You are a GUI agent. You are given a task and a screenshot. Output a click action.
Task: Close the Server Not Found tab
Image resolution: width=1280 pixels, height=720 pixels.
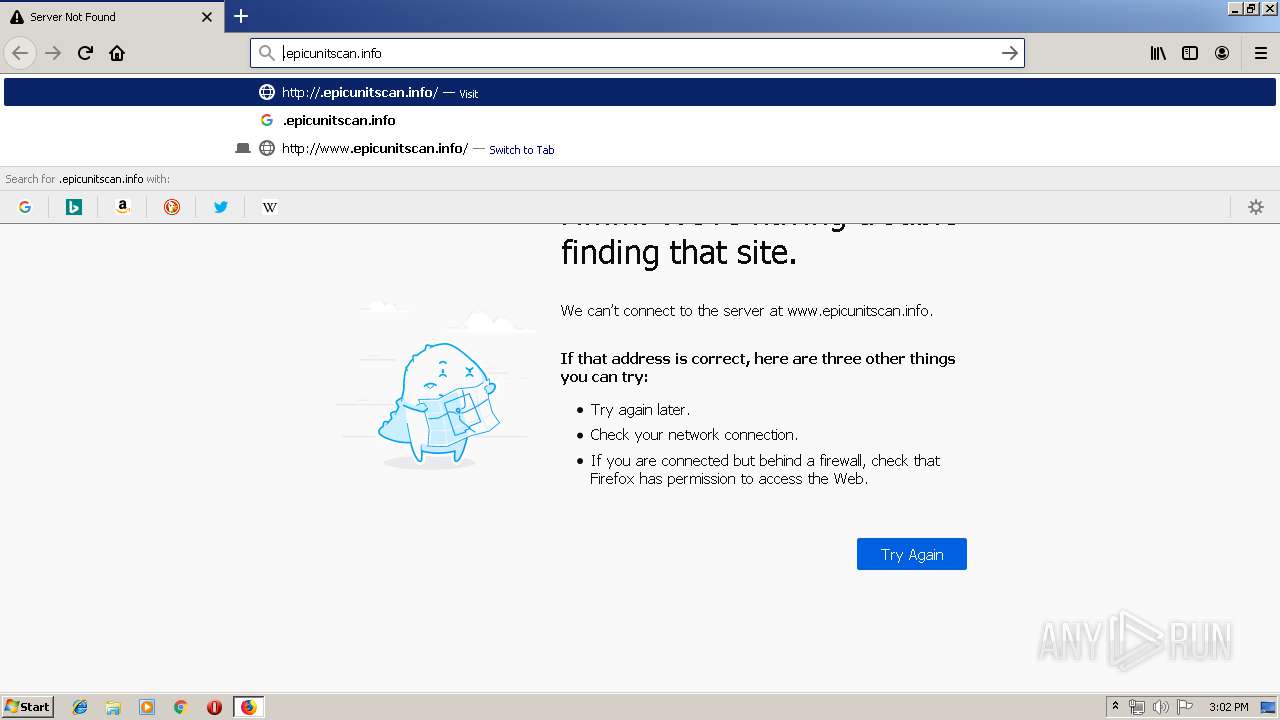pos(207,17)
